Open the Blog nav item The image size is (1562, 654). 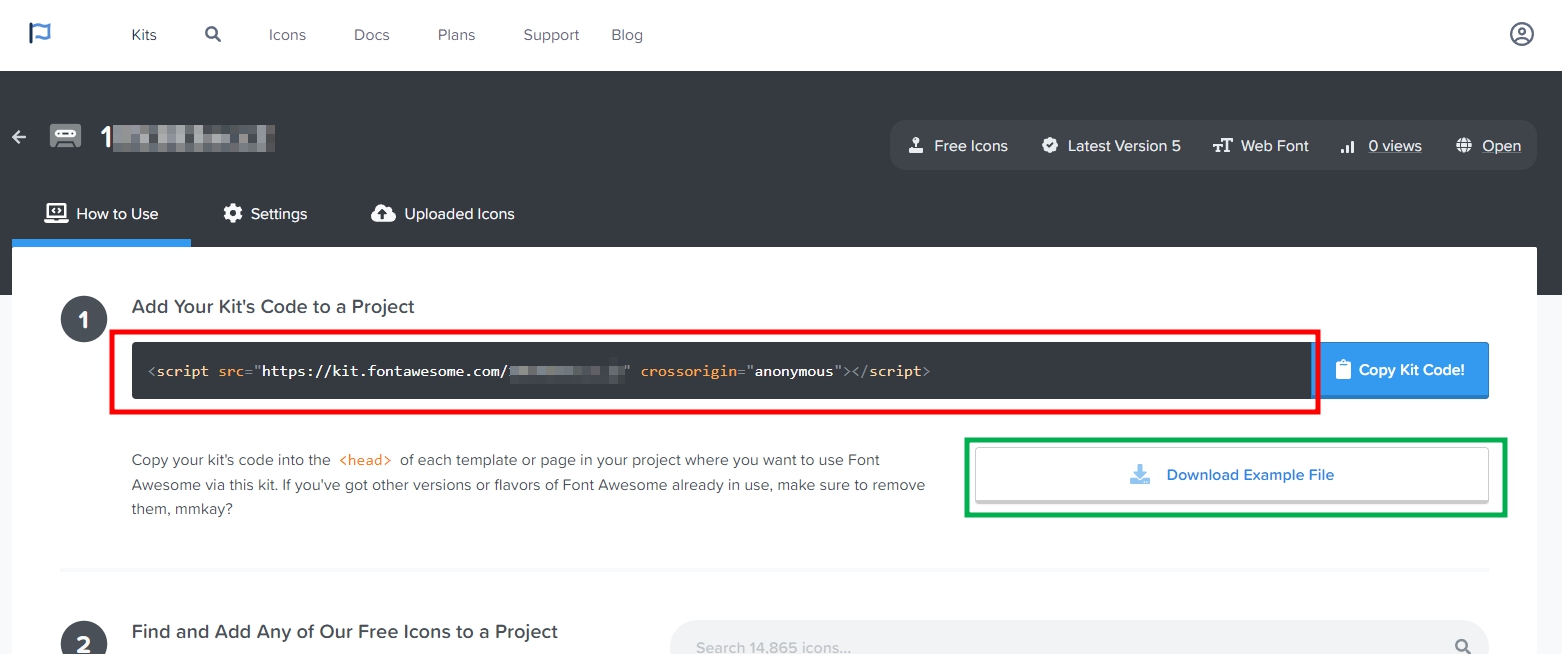(627, 35)
